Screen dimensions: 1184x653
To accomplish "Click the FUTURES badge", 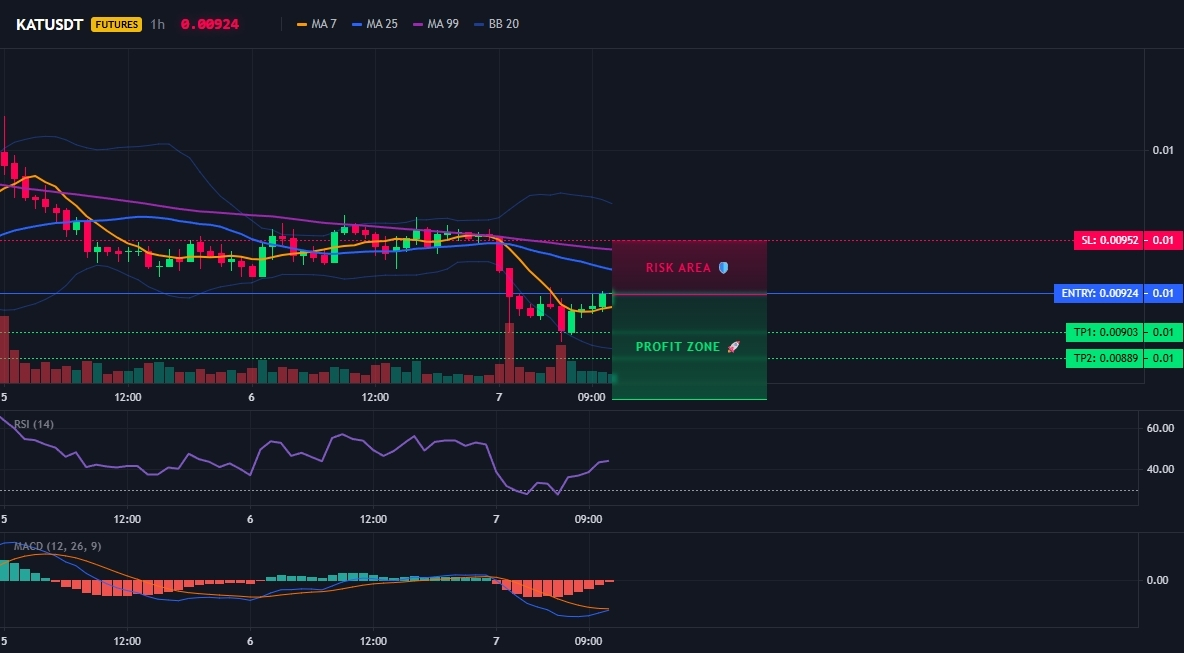I will 116,24.
